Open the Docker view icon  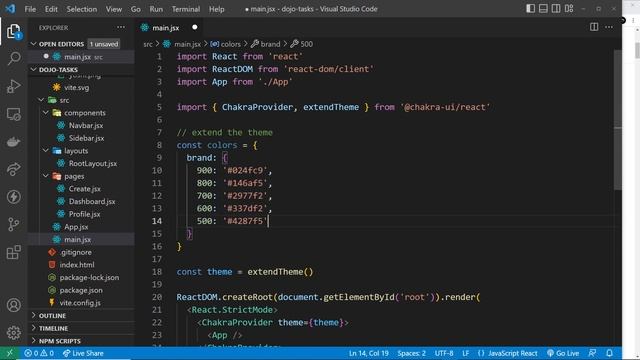[x=13, y=142]
